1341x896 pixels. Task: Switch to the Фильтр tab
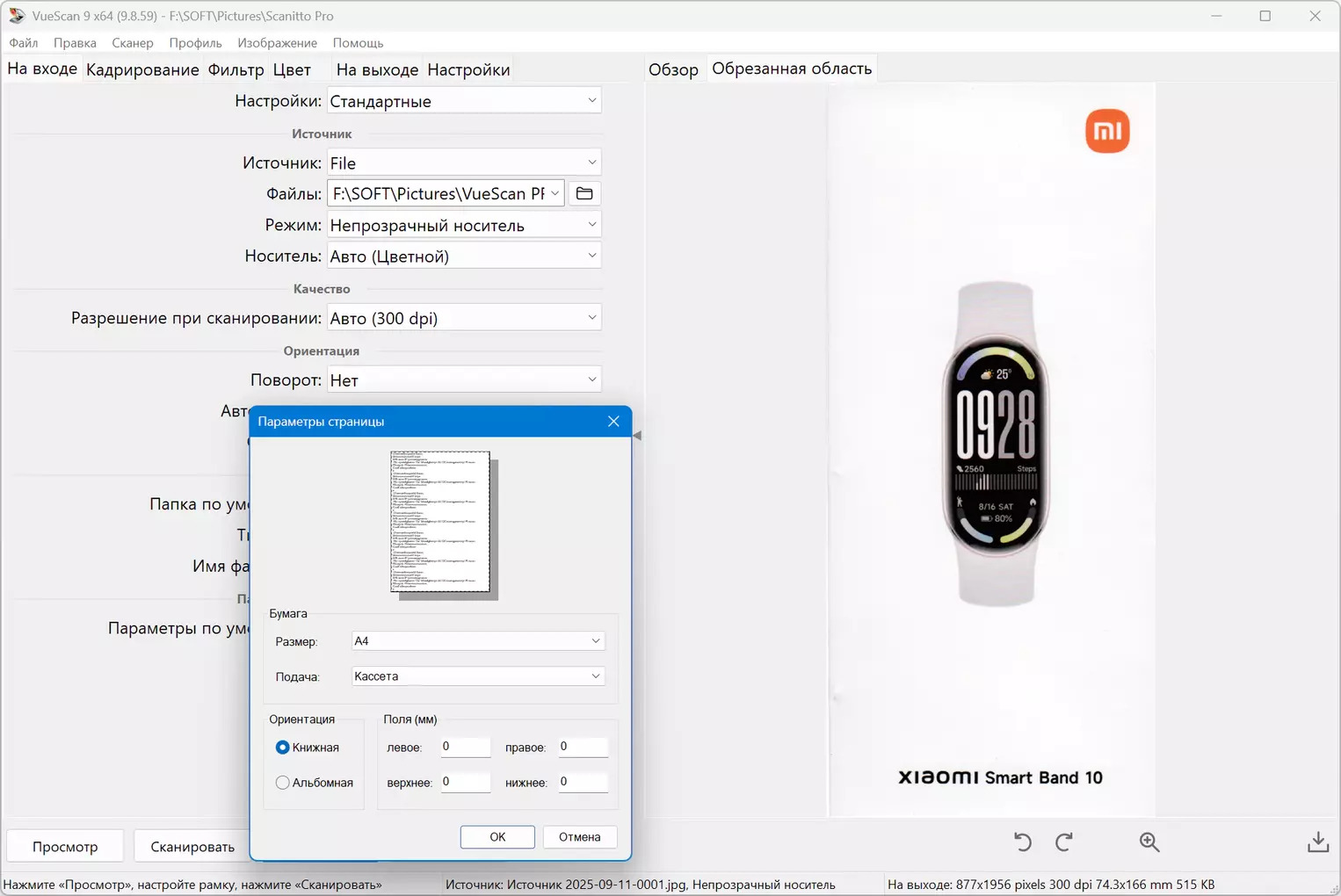[236, 69]
